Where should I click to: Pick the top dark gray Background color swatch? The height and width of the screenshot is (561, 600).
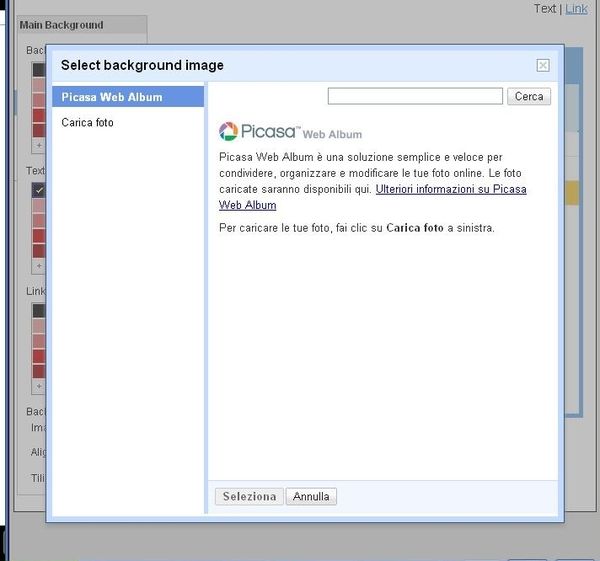[x=39, y=70]
